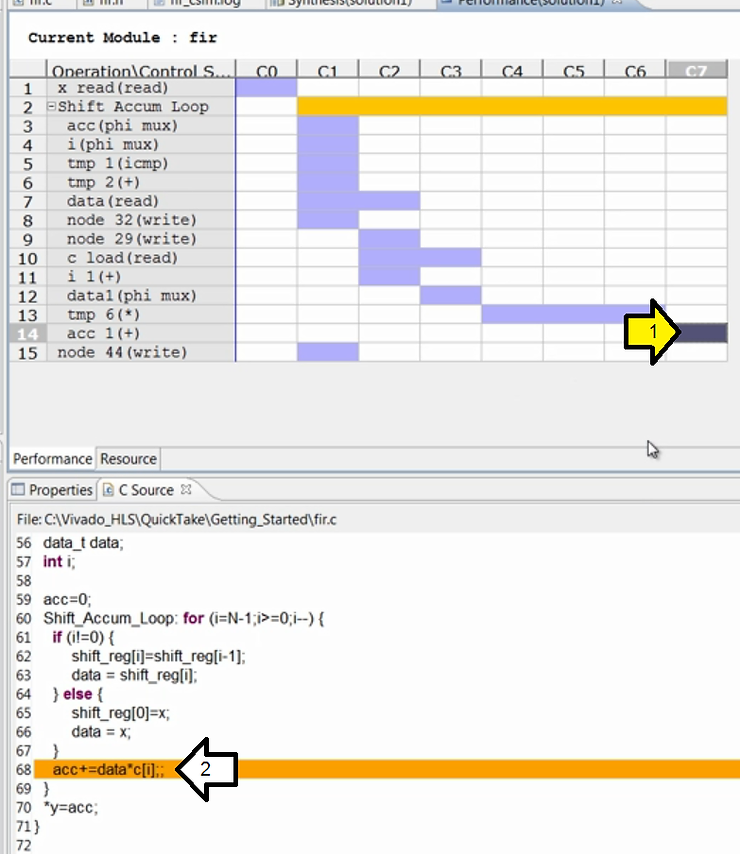Click the node 29(write) bar in C2
740x854 pixels.
pyautogui.click(x=389, y=239)
